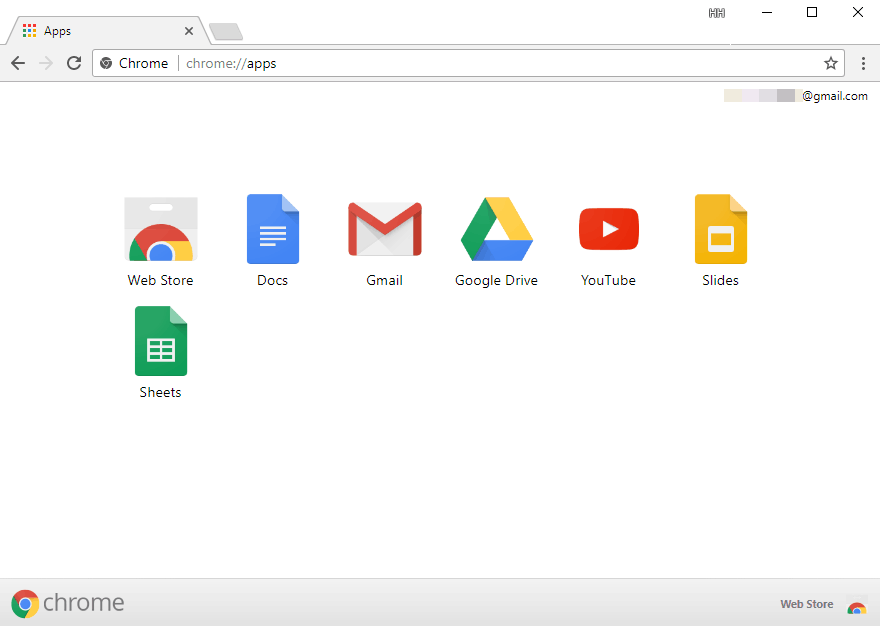Viewport: 880px width, 626px height.
Task: Open the YouTube app icon
Action: (609, 229)
